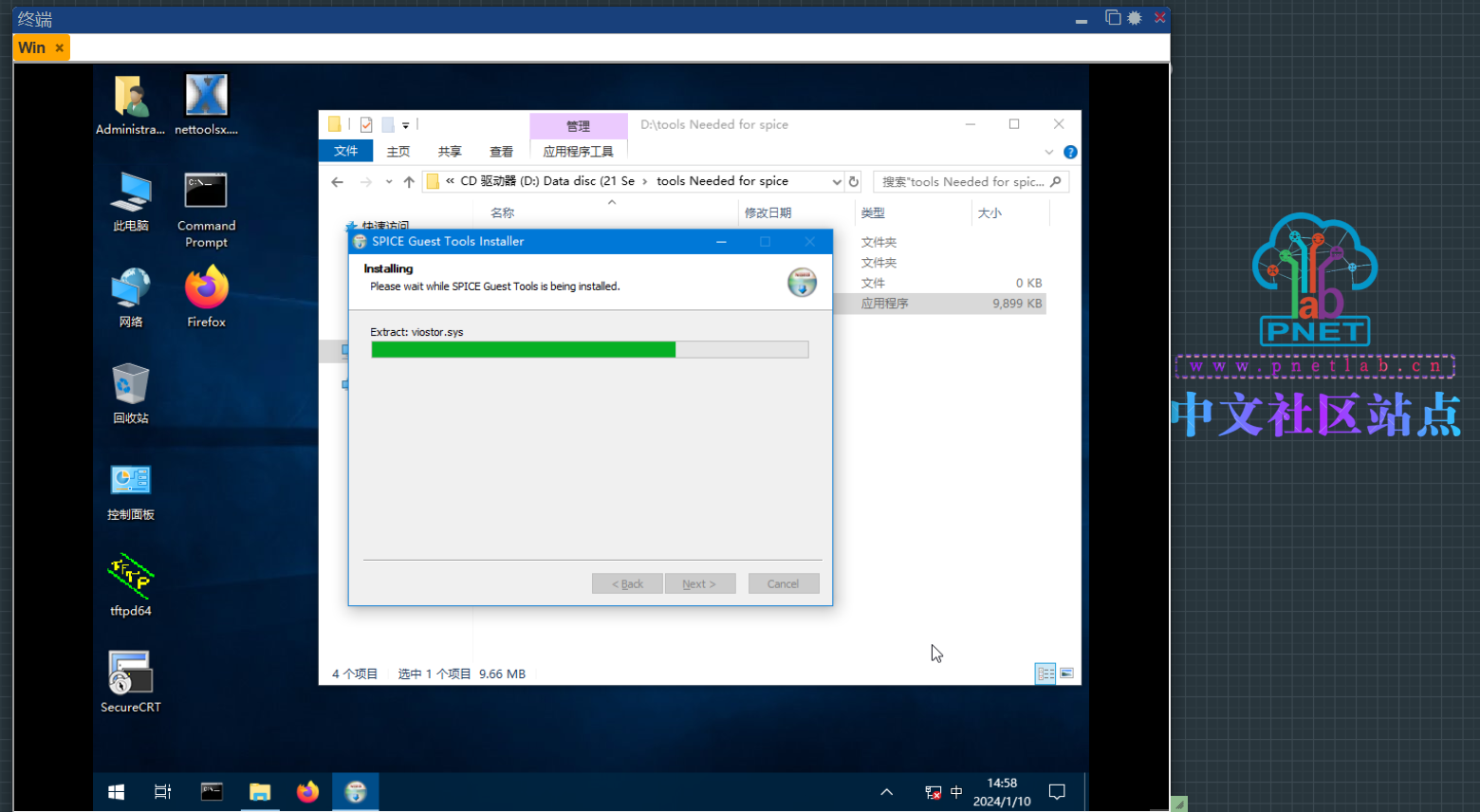Open the 应用程序工具 ribbon tab

pos(578,152)
